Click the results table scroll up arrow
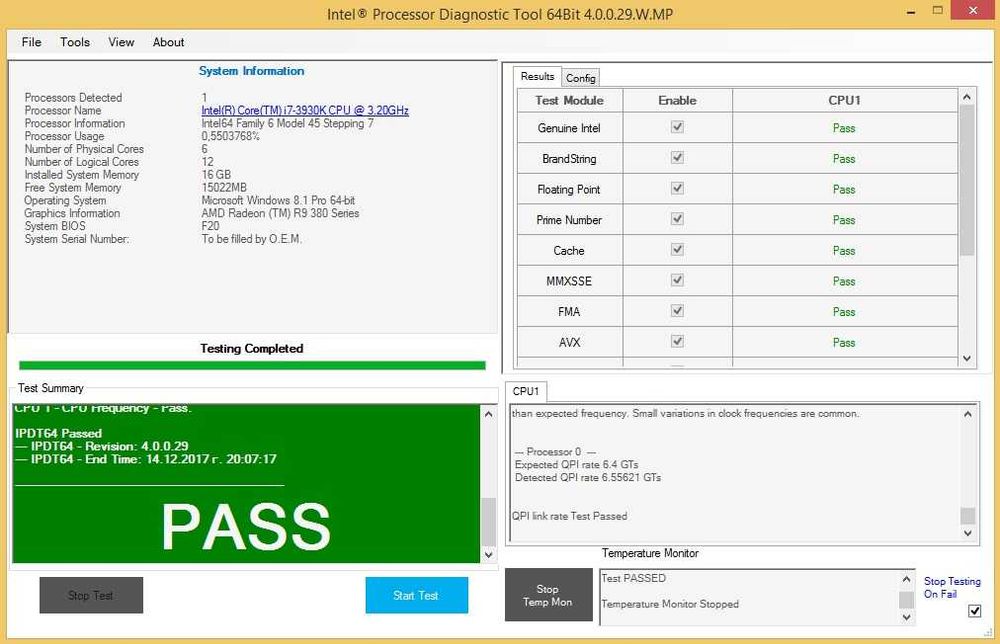This screenshot has height=644, width=1000. [x=967, y=97]
